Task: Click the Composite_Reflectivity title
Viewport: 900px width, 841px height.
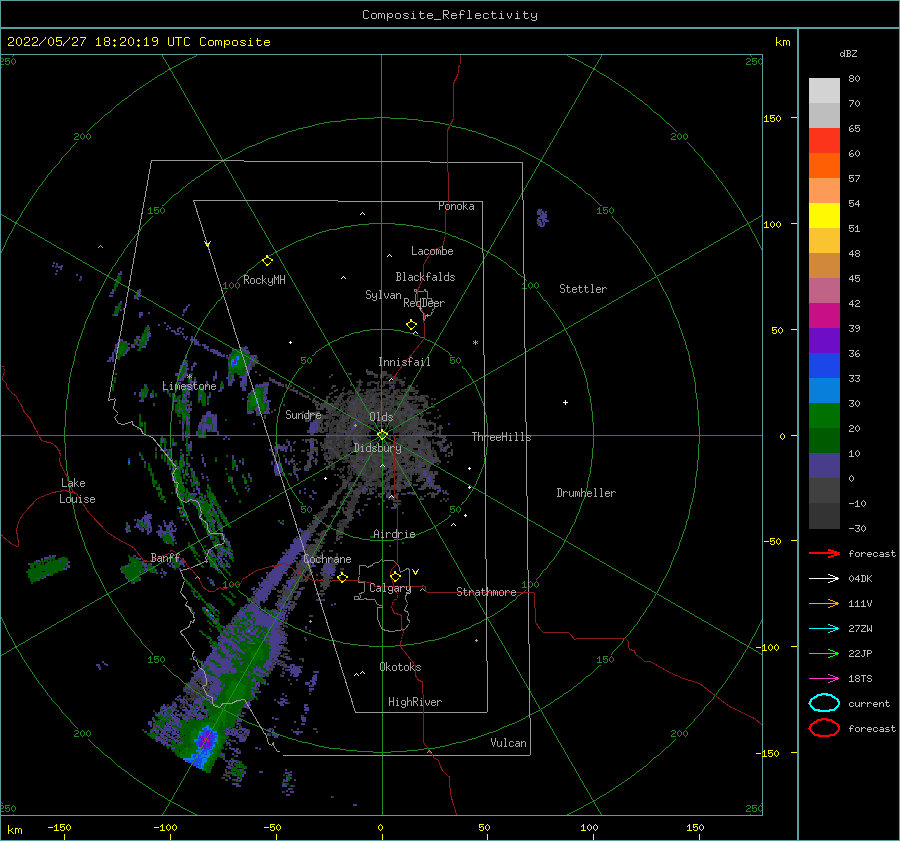Action: pyautogui.click(x=449, y=15)
